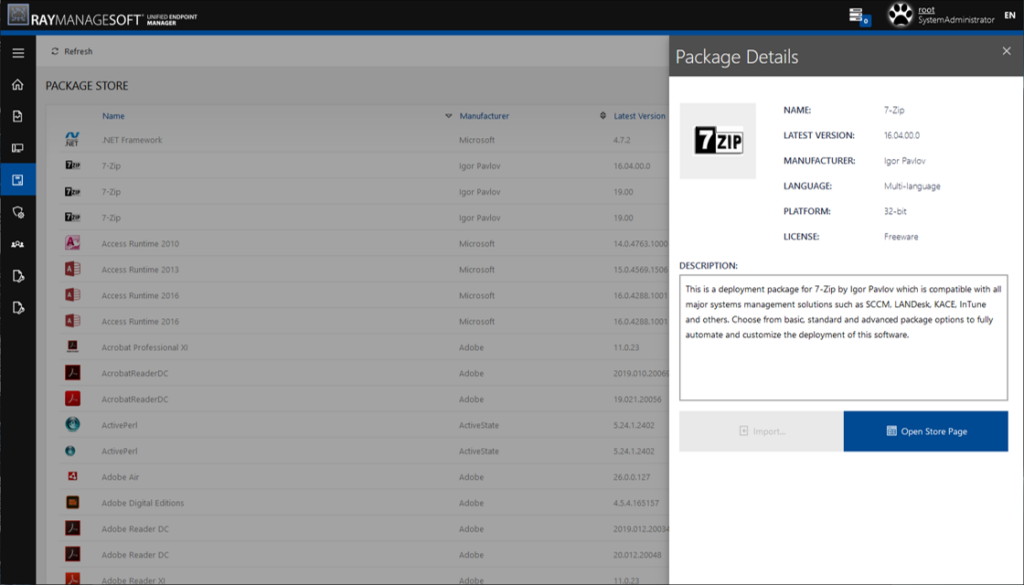Select the Package Store sidebar icon
Image resolution: width=1024 pixels, height=585 pixels.
[x=18, y=180]
